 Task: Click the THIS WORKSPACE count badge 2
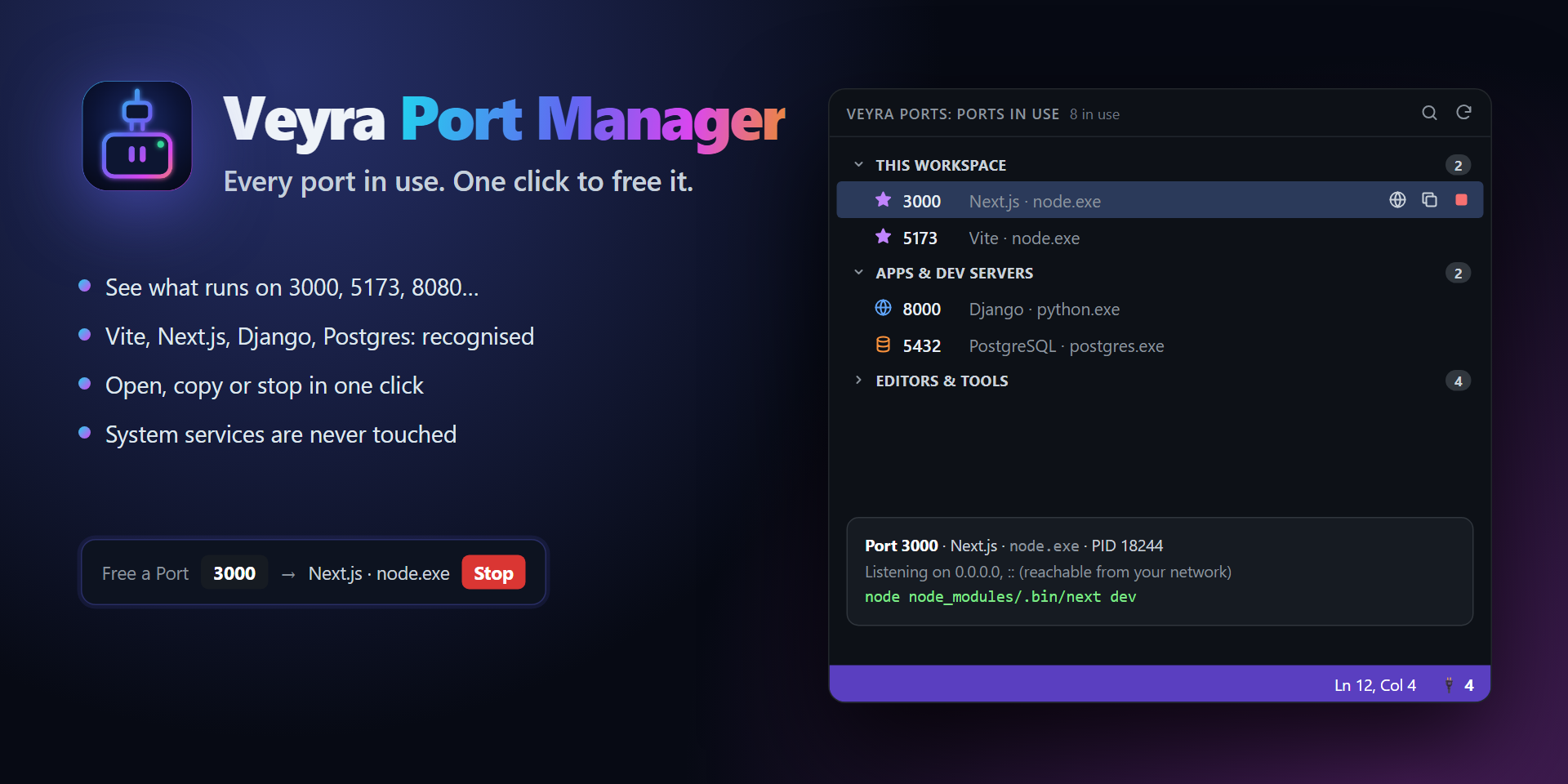(1458, 165)
